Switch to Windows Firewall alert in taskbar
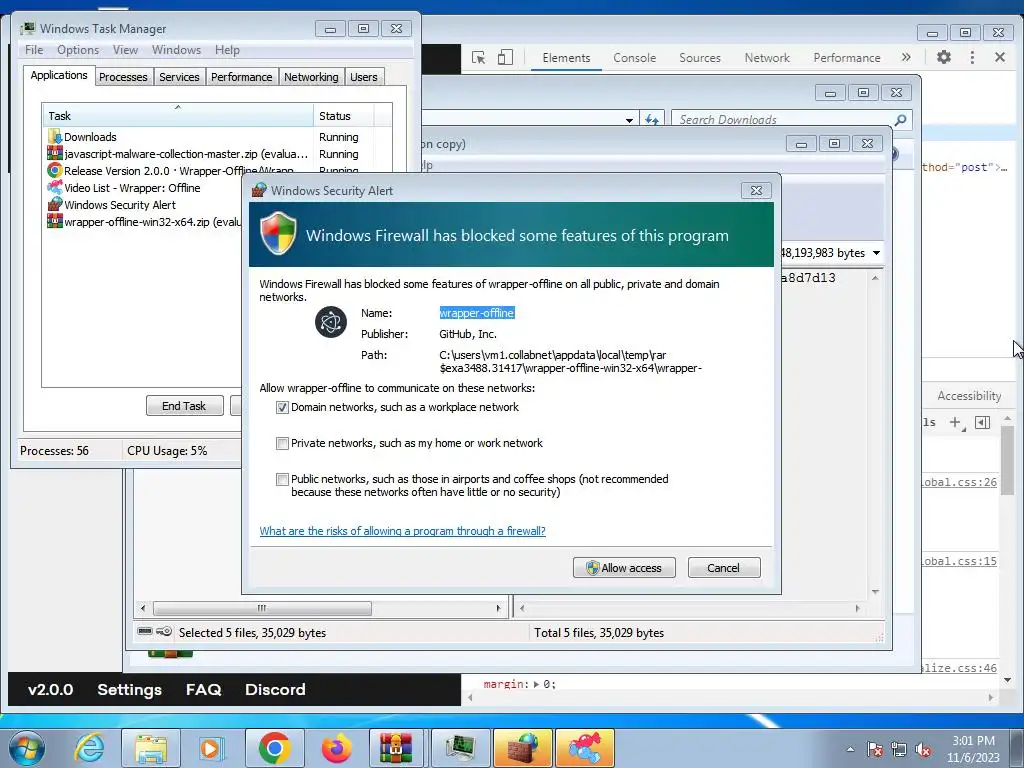1024x768 pixels. point(523,748)
